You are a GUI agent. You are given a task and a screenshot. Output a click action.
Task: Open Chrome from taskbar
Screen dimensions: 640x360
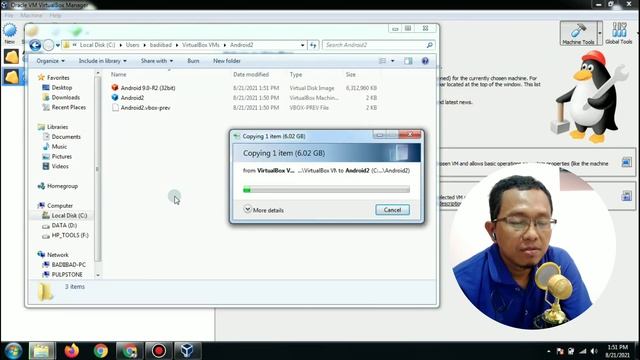[x=100, y=351]
